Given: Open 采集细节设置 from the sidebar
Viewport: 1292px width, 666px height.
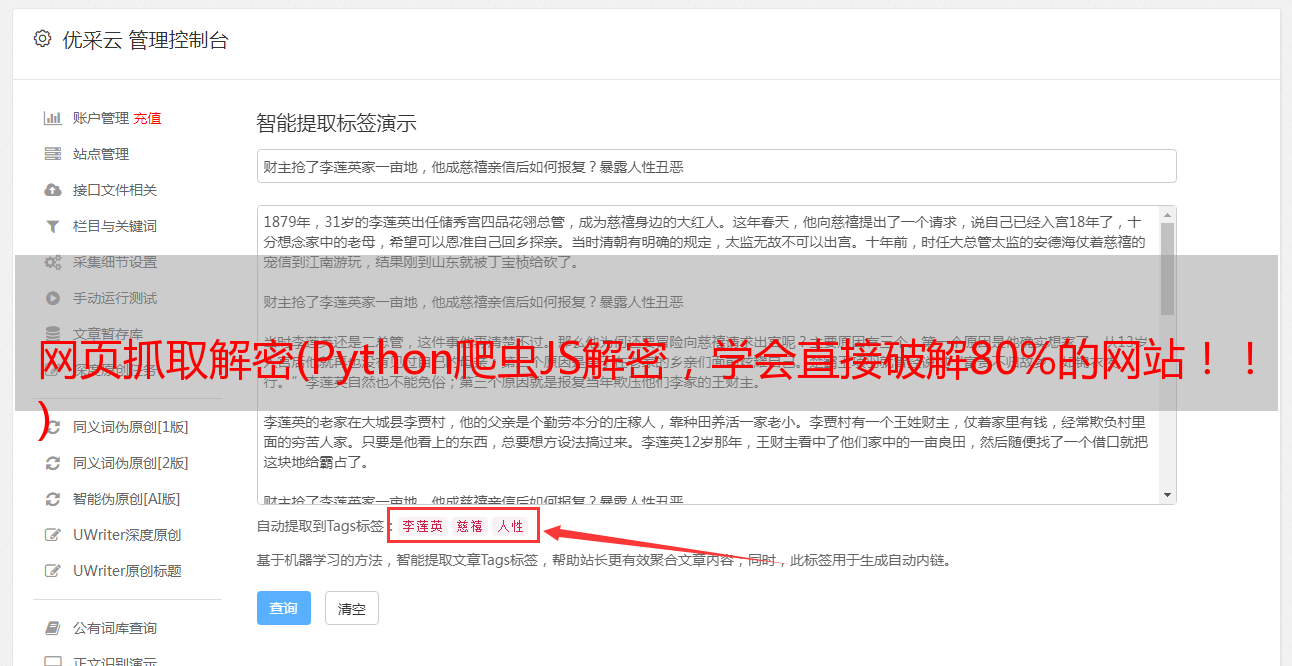Looking at the screenshot, I should point(114,262).
